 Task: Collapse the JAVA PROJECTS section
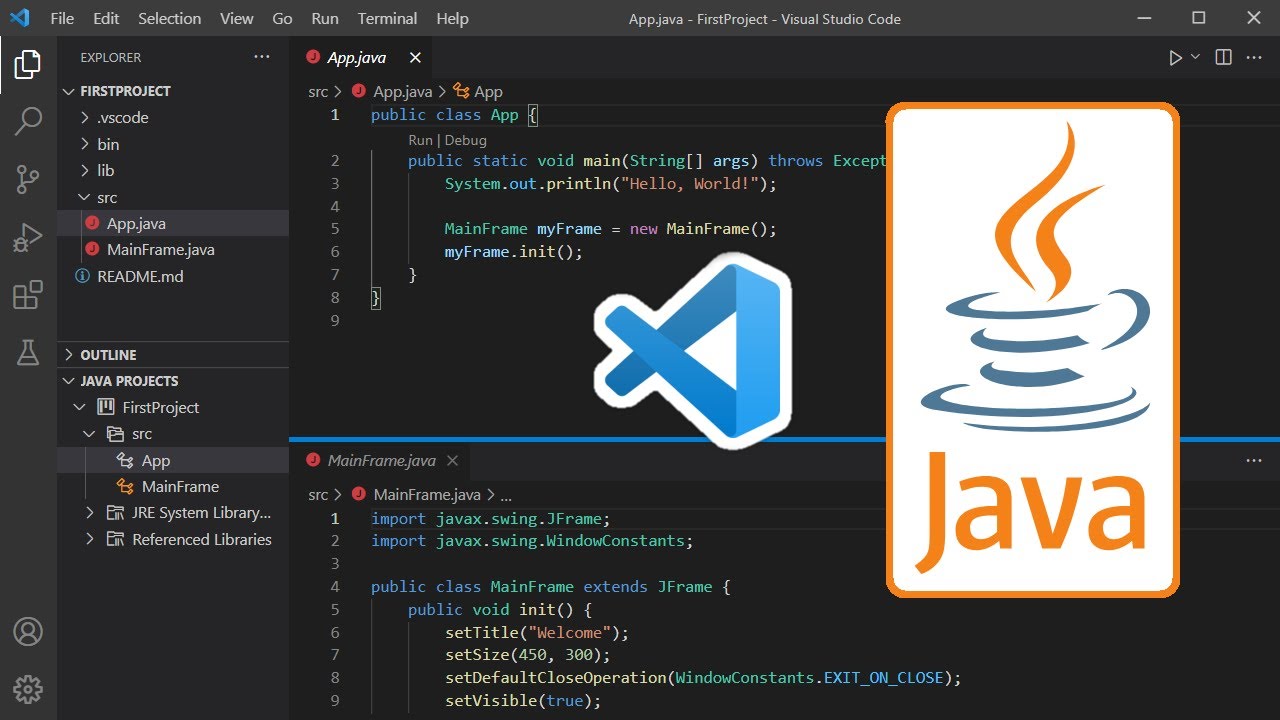point(173,381)
